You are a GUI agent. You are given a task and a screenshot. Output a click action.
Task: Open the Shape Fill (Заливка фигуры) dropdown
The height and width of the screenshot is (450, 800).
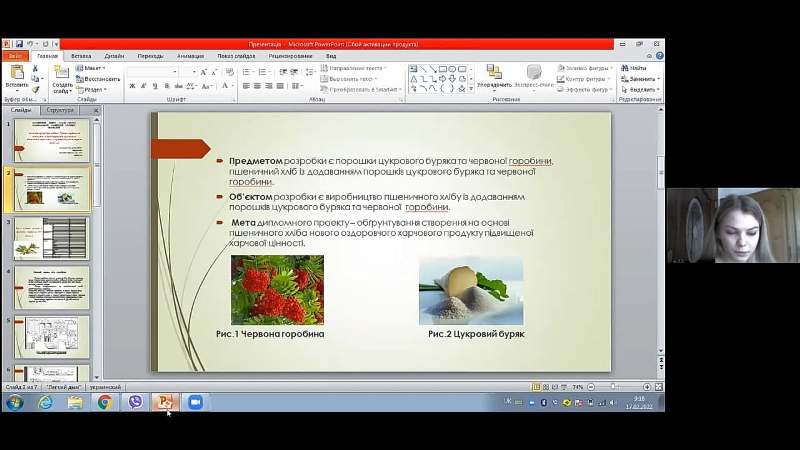click(x=585, y=68)
